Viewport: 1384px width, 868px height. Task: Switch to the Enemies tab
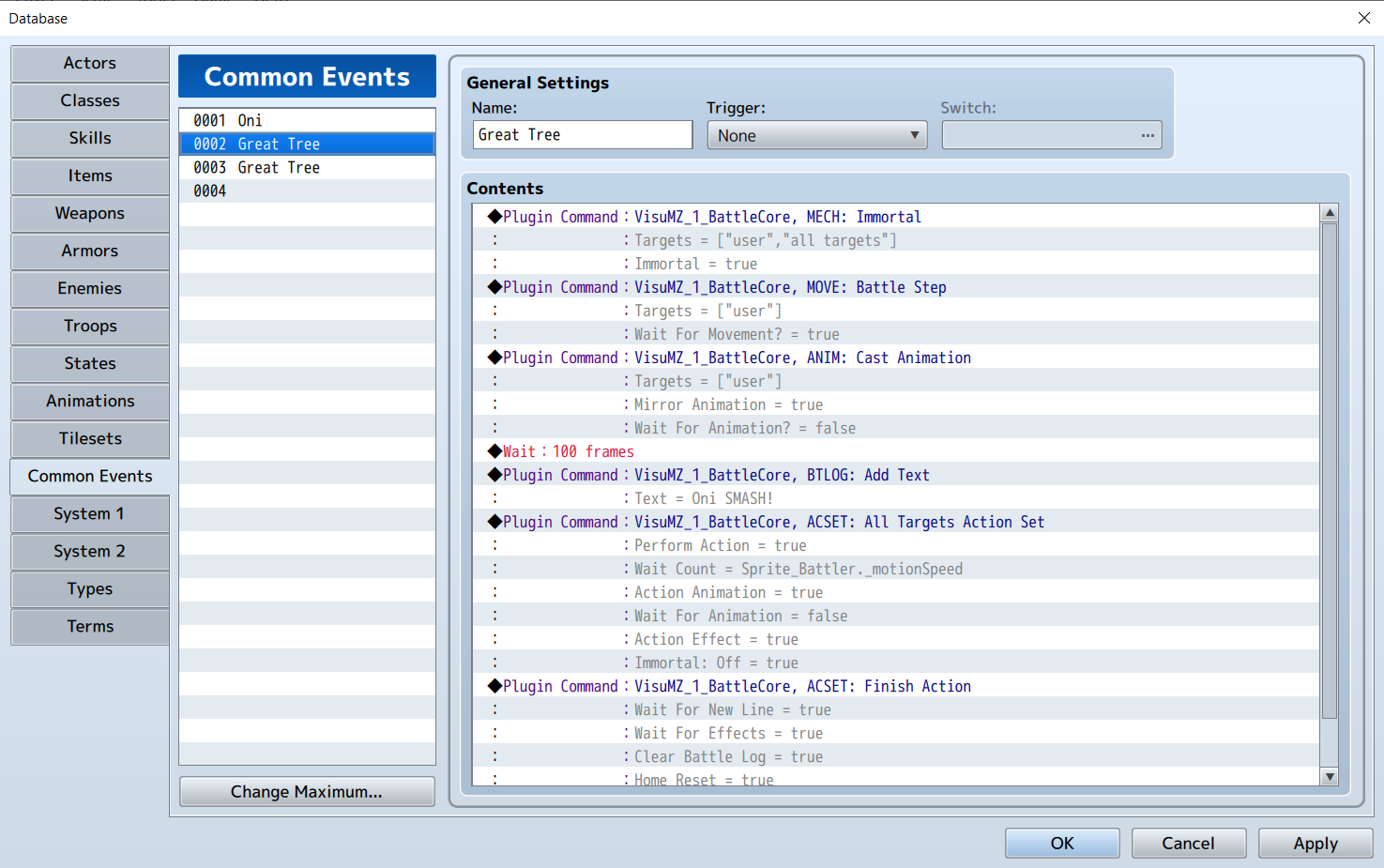click(90, 289)
